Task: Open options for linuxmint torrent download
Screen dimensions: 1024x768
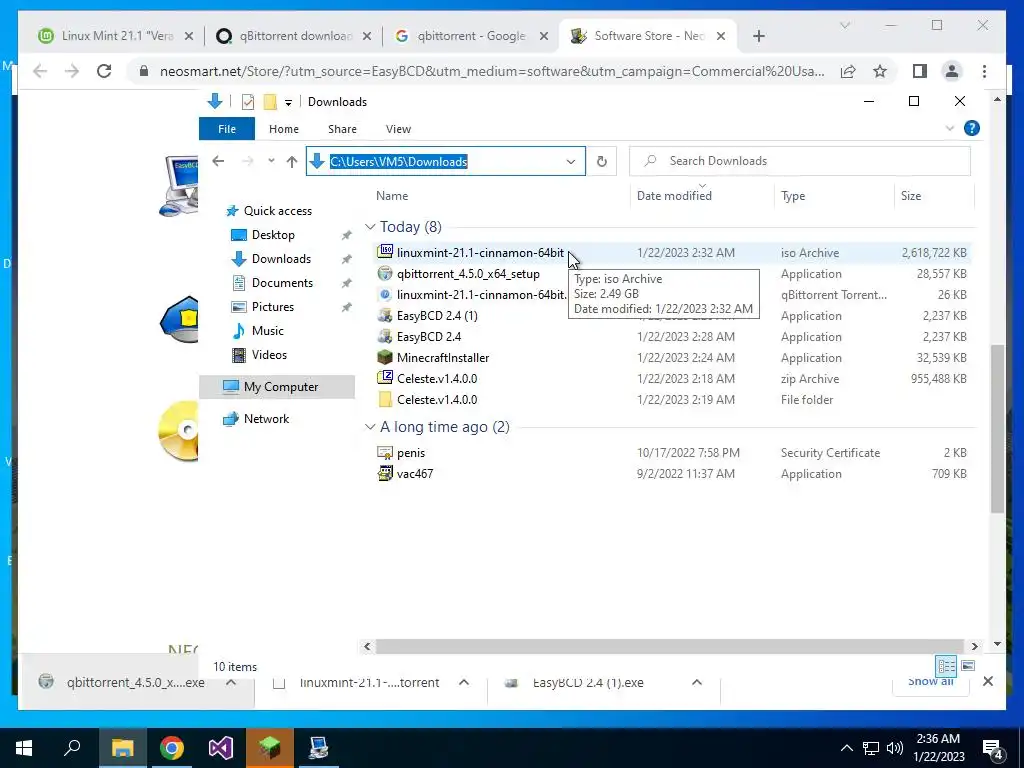Action: tap(464, 682)
